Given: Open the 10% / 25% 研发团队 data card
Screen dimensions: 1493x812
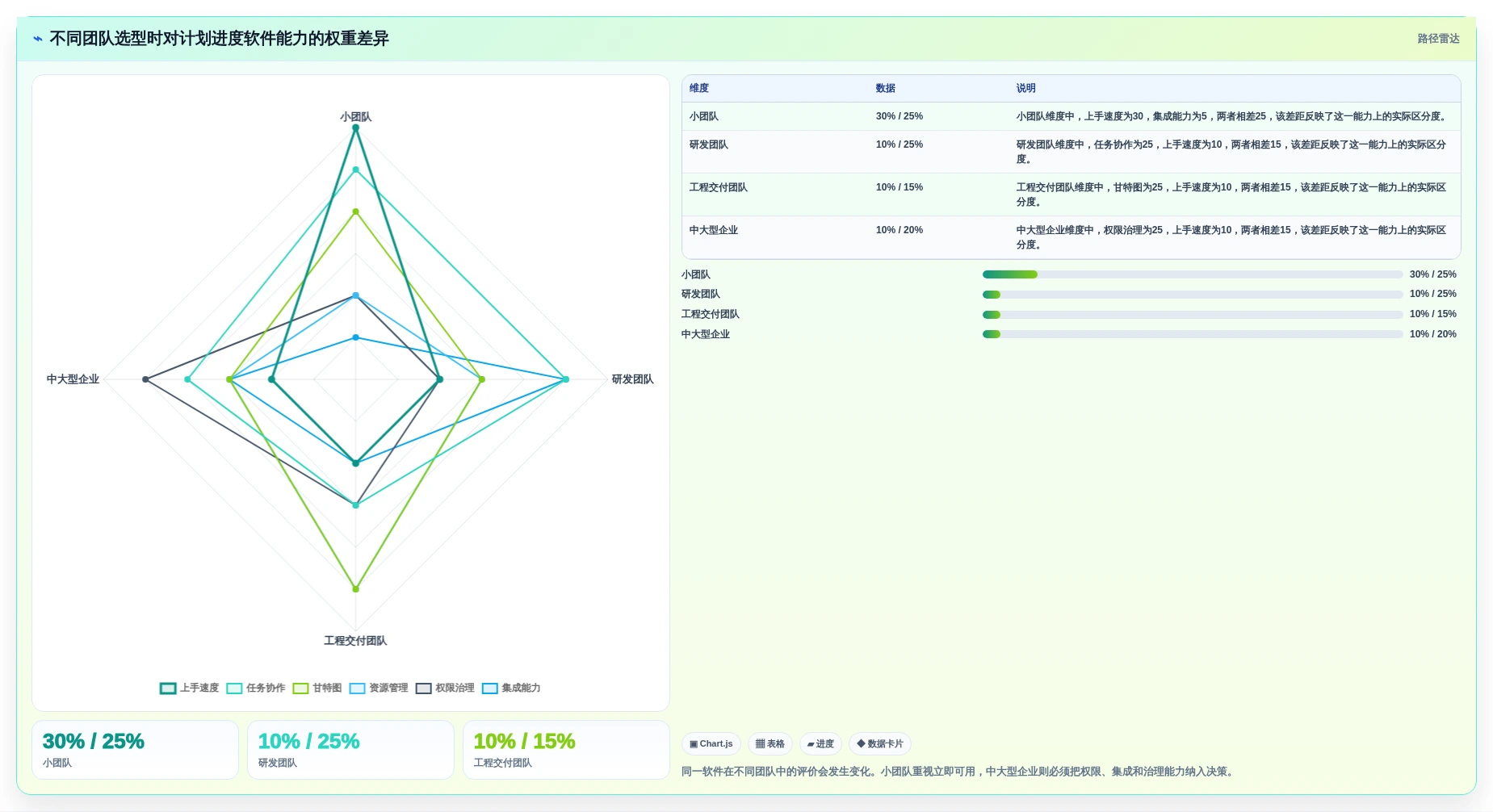Looking at the screenshot, I should 350,750.
